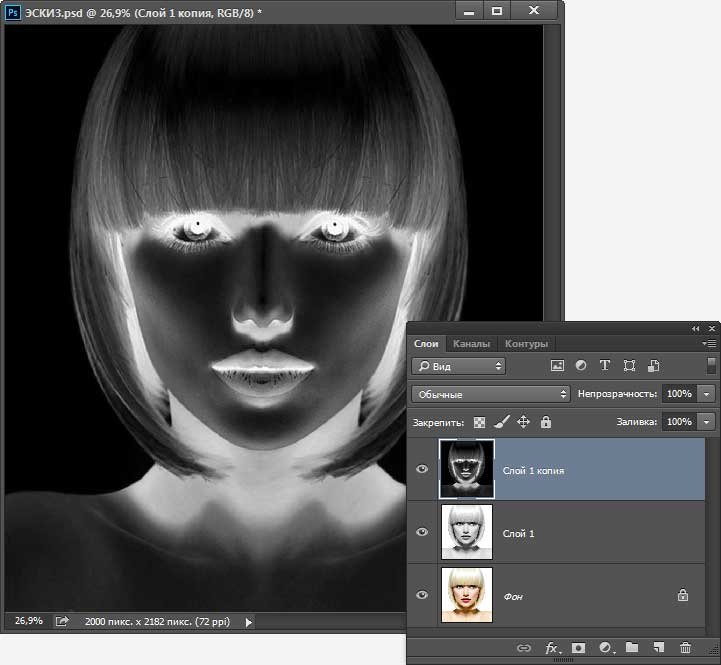Create a new layer
This screenshot has height=665, width=721.
[659, 648]
